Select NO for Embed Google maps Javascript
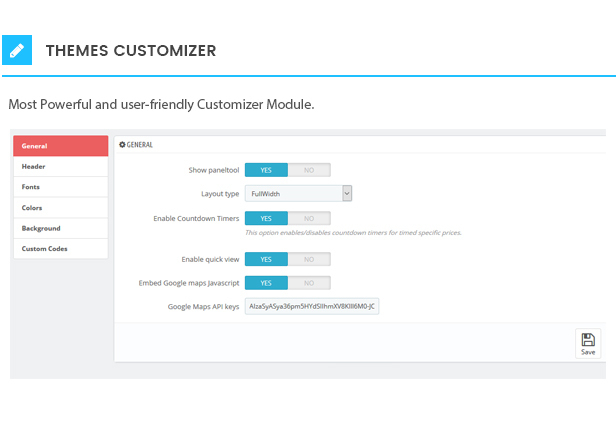Viewport: 616px width, 424px height. [308, 283]
